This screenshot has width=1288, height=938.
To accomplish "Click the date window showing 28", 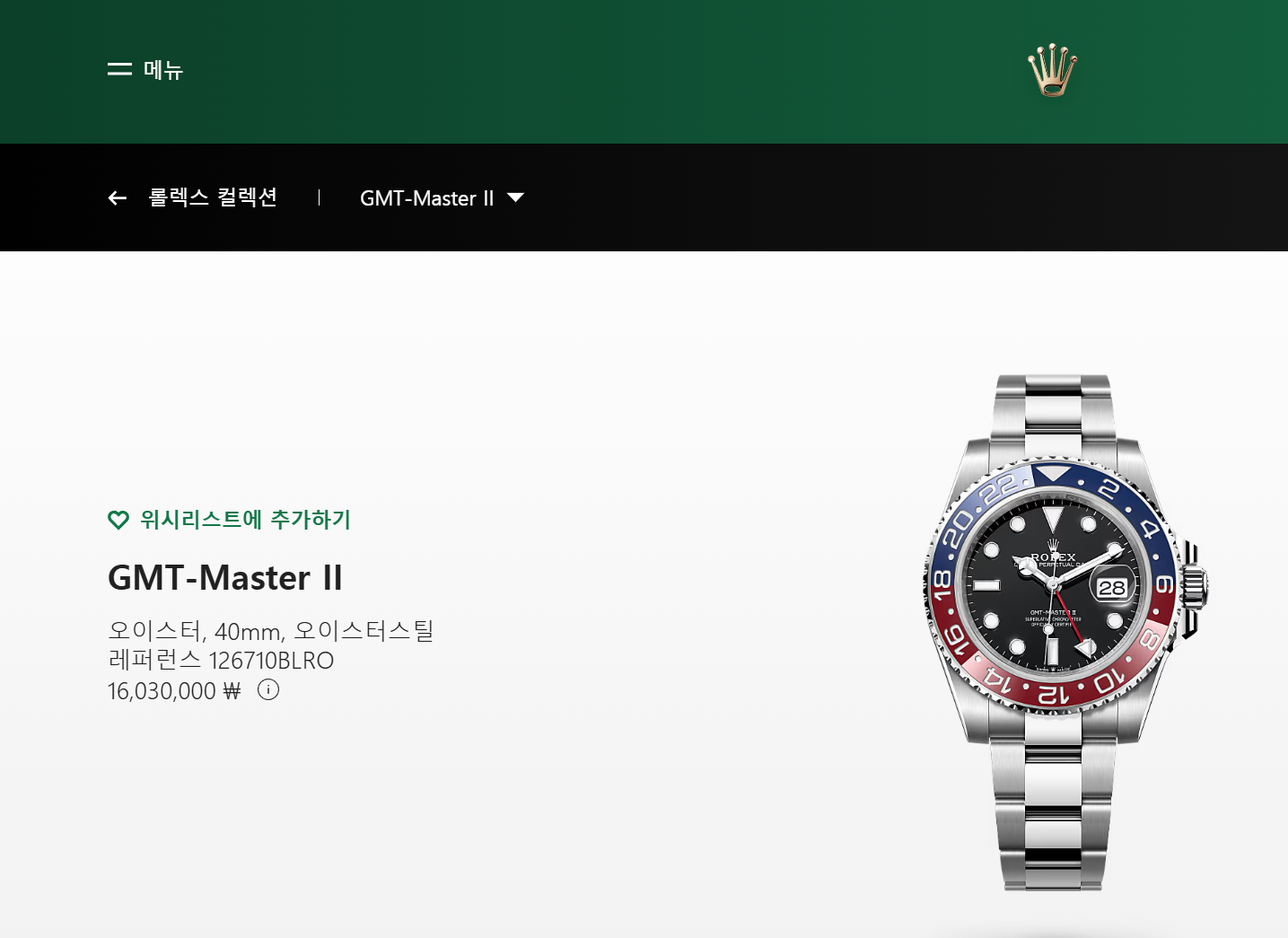I will click(x=1111, y=588).
